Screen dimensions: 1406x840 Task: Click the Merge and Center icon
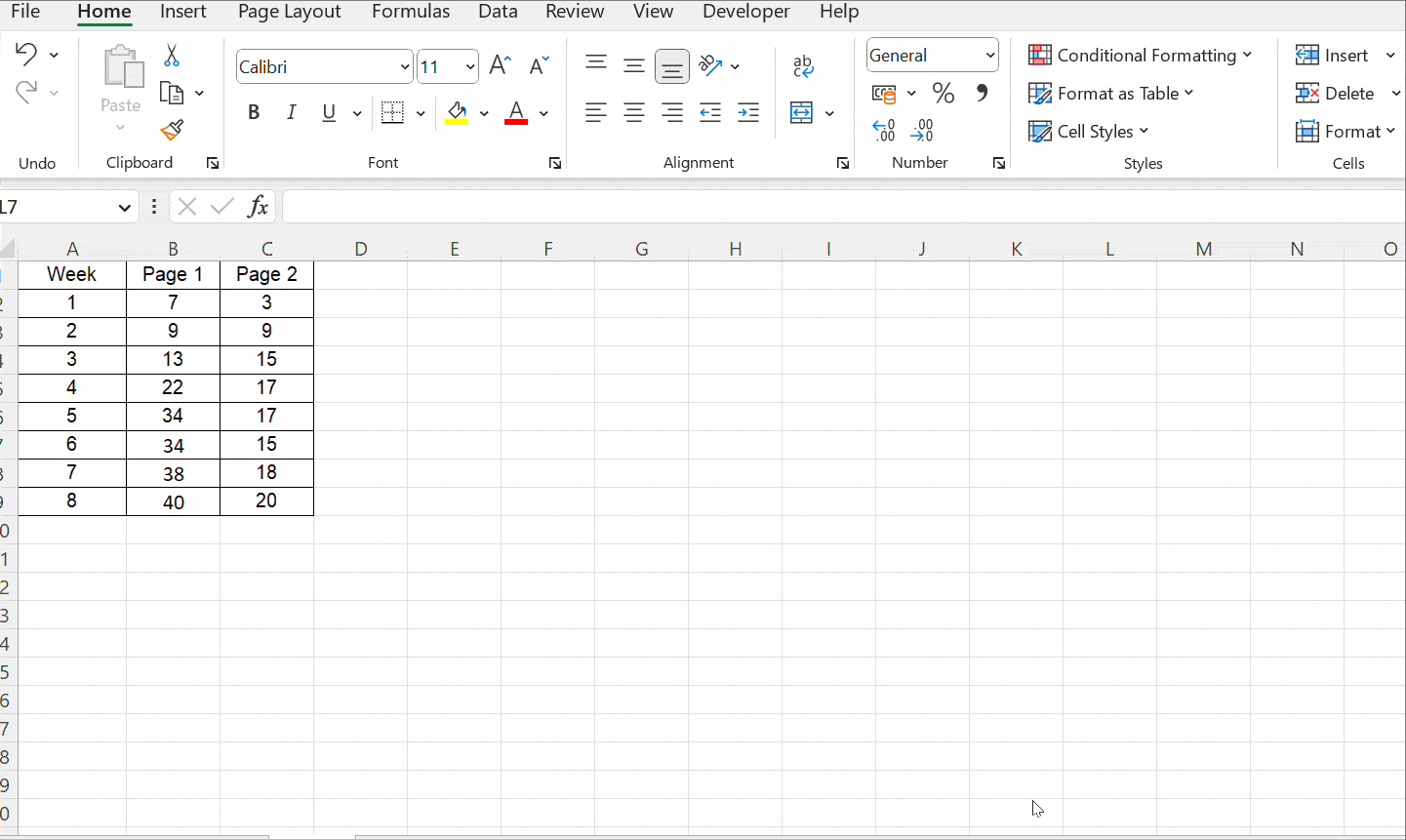802,112
